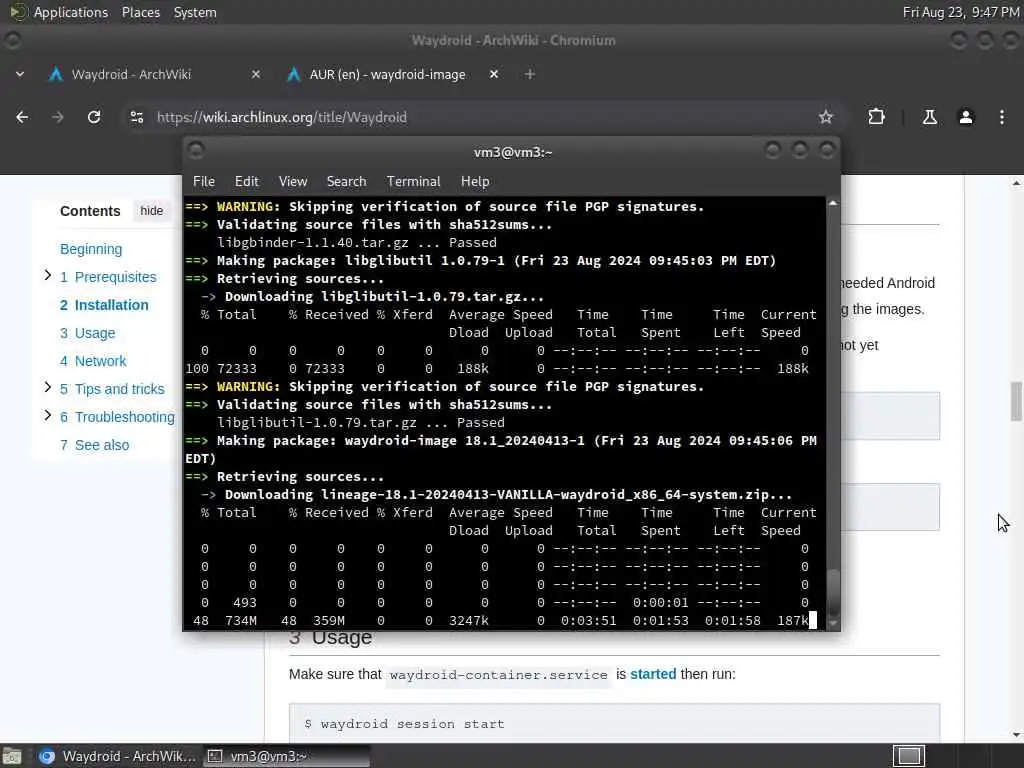Click the Arch logo on Waydroid tab
Viewport: 1024px width, 768px height.
click(56, 74)
